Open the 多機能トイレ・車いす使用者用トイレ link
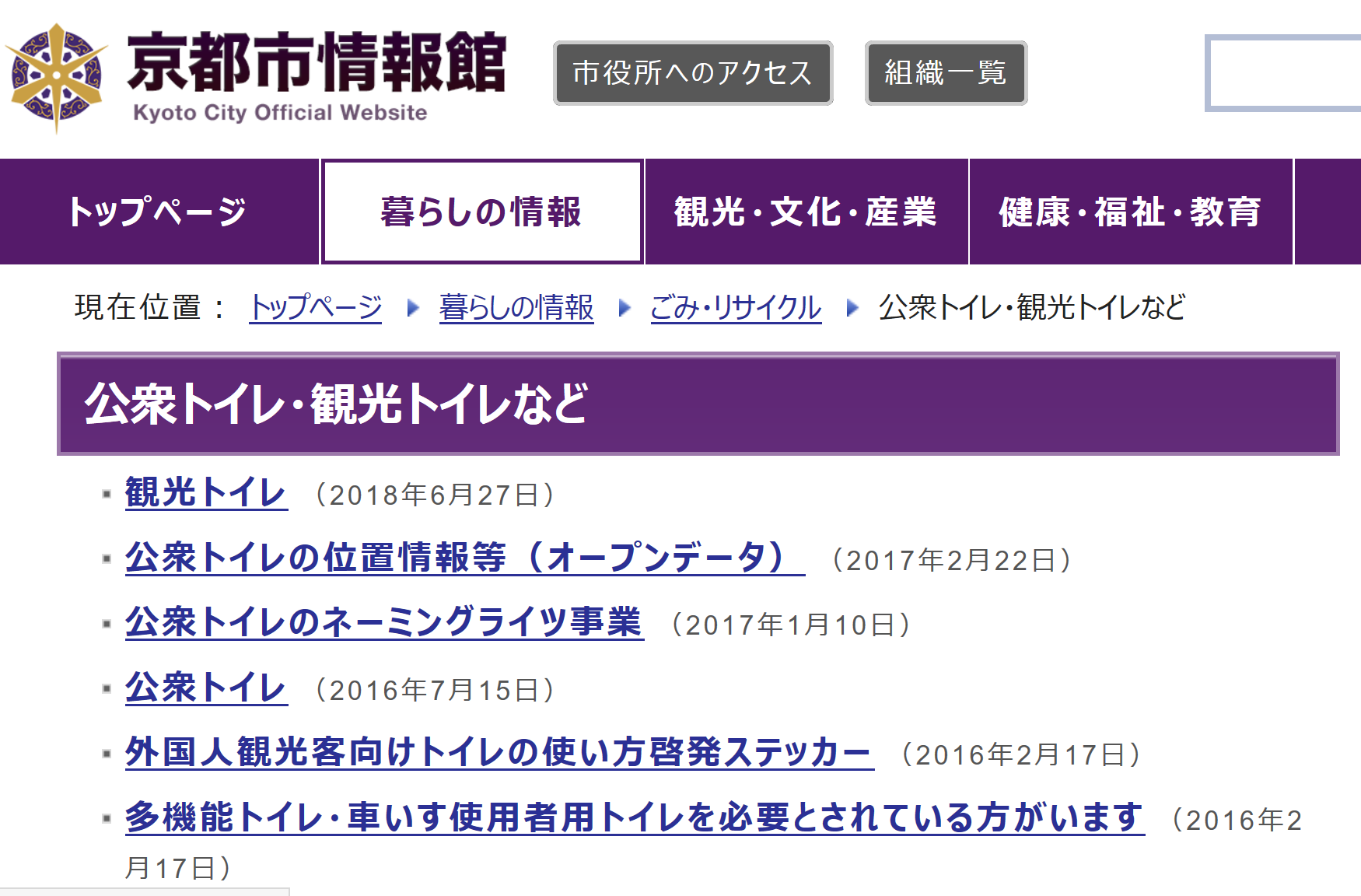 point(634,818)
